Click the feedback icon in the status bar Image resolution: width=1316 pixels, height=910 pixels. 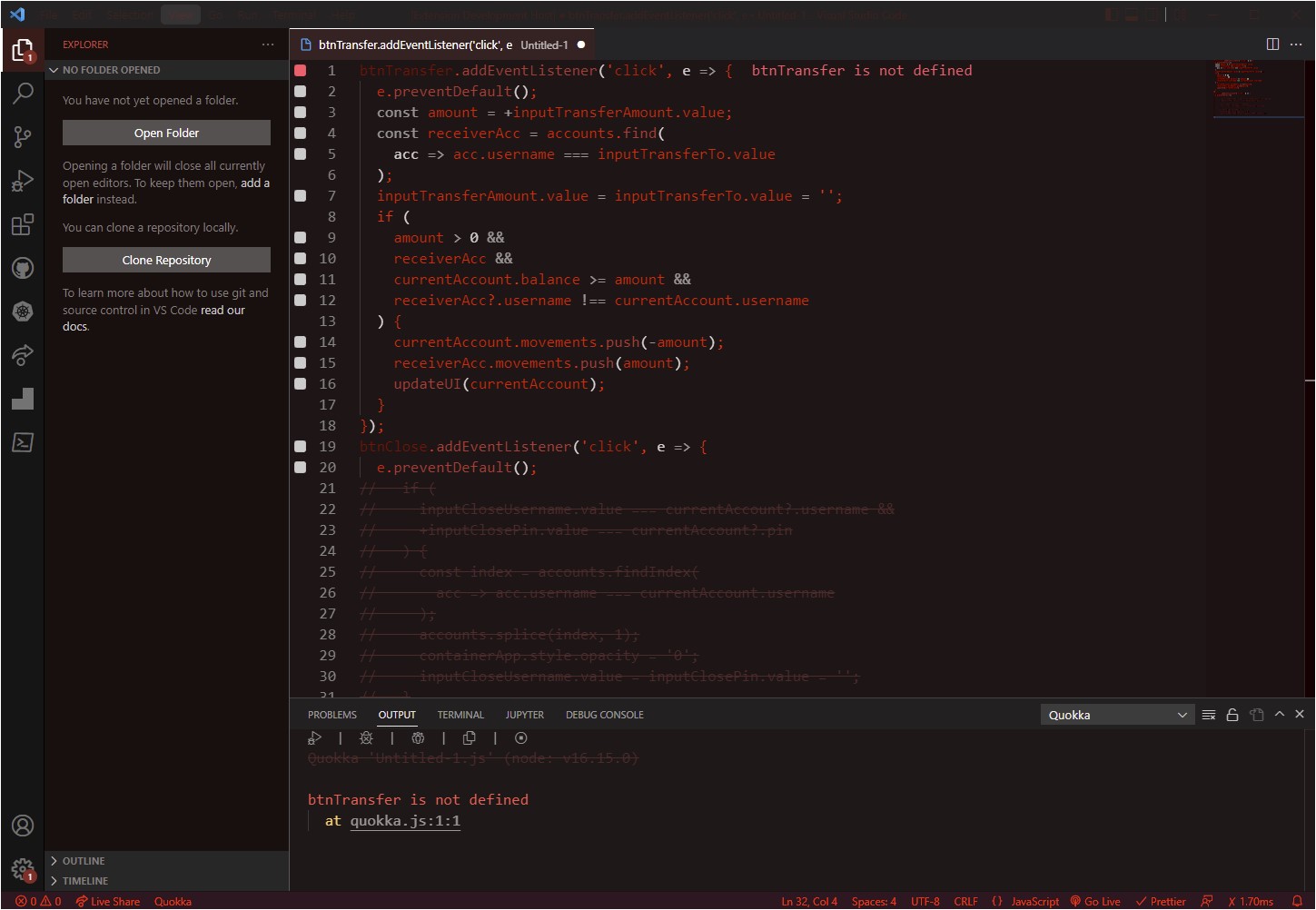tap(1206, 901)
